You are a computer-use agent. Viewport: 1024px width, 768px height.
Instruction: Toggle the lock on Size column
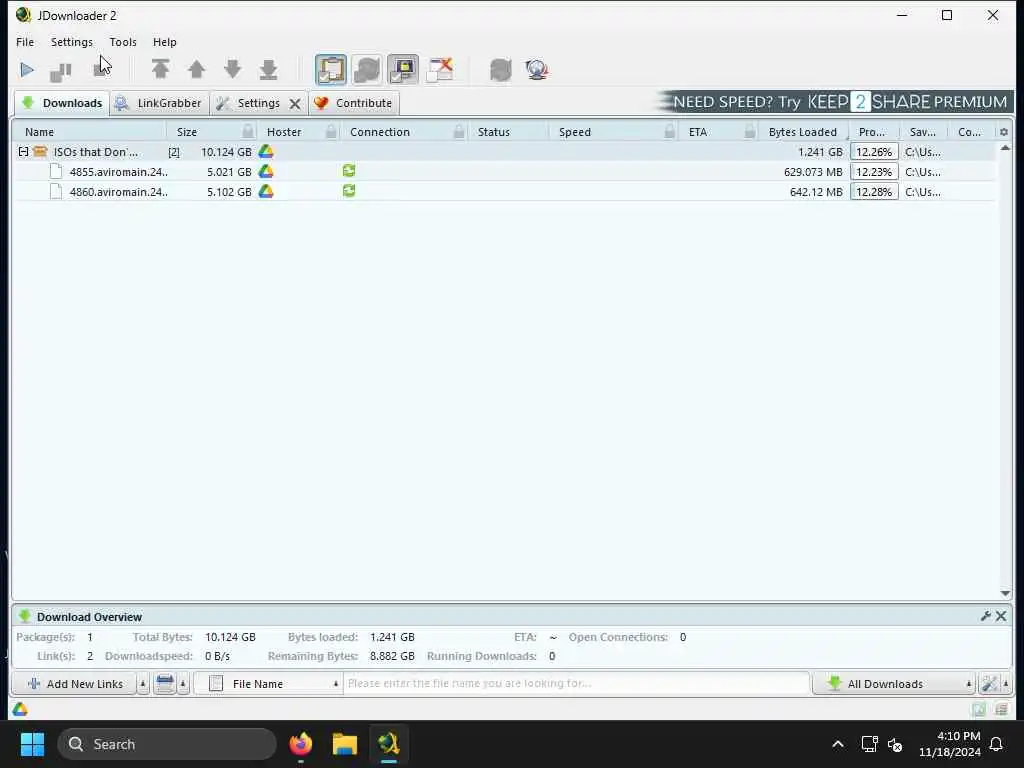(248, 131)
